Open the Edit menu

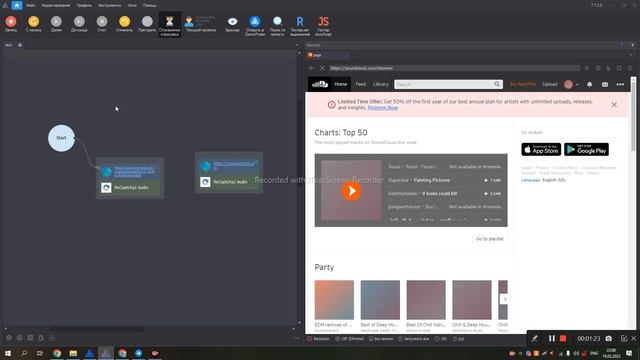pyautogui.click(x=56, y=5)
